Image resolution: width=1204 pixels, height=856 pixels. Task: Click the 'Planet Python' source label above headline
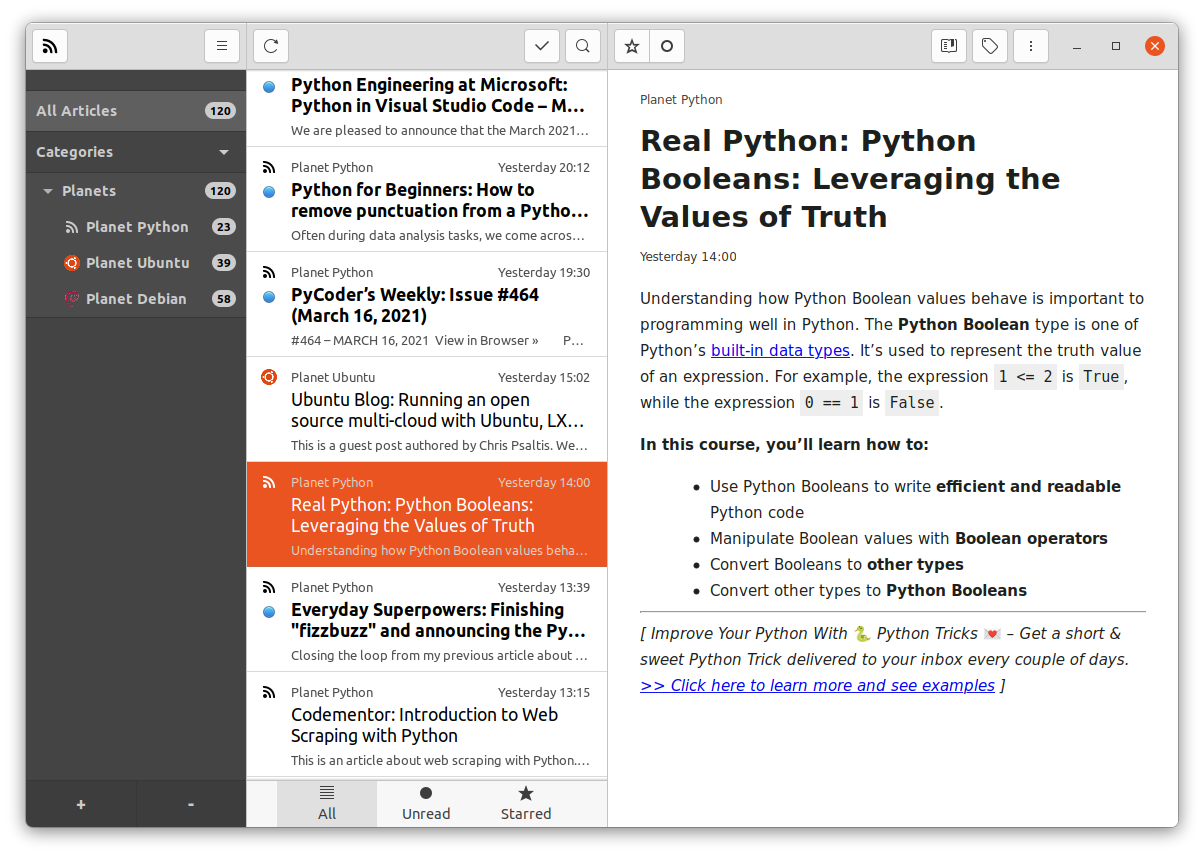(681, 100)
